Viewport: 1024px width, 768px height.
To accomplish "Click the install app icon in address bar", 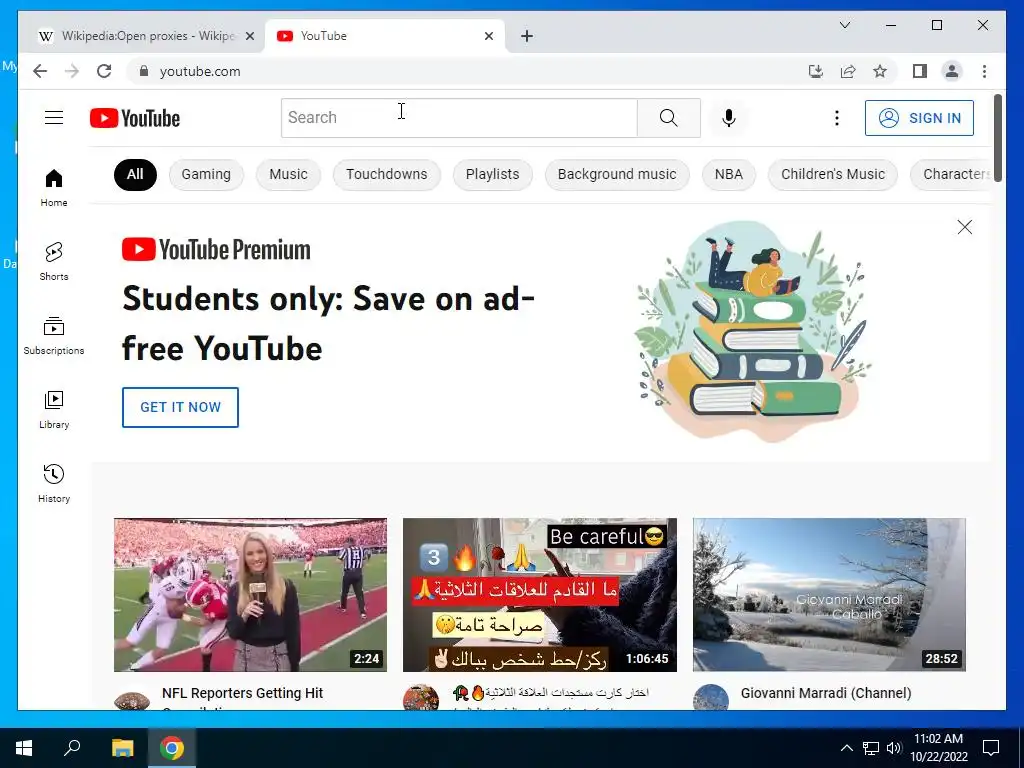I will [x=816, y=71].
